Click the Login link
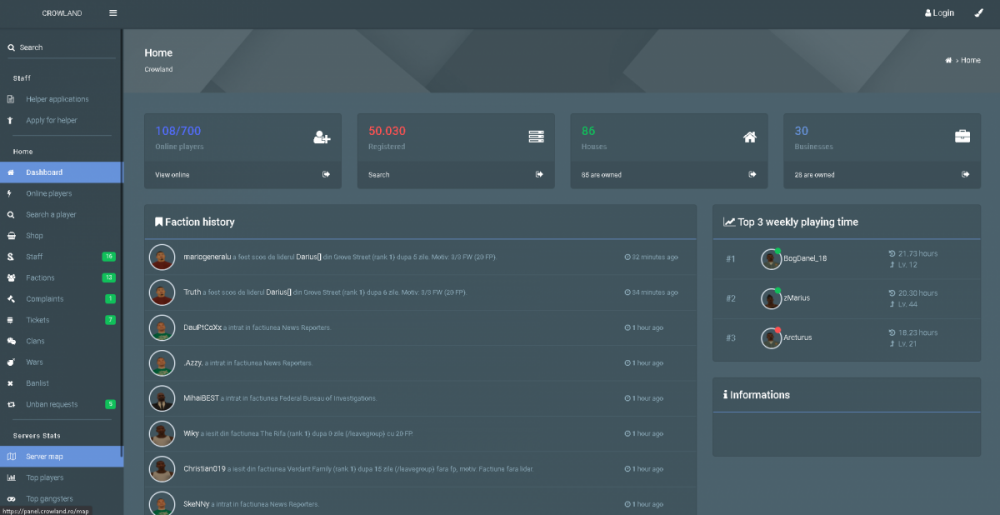The image size is (1000, 515). [x=940, y=13]
